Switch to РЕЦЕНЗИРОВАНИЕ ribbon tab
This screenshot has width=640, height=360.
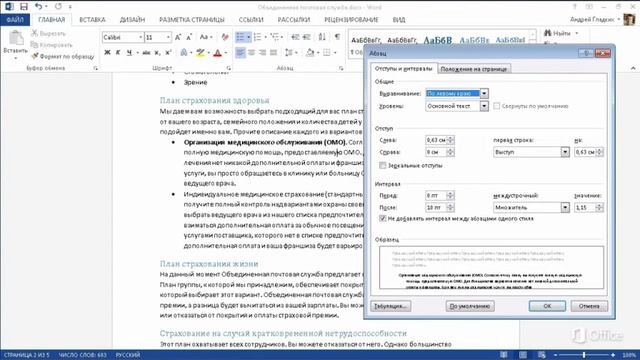351,20
